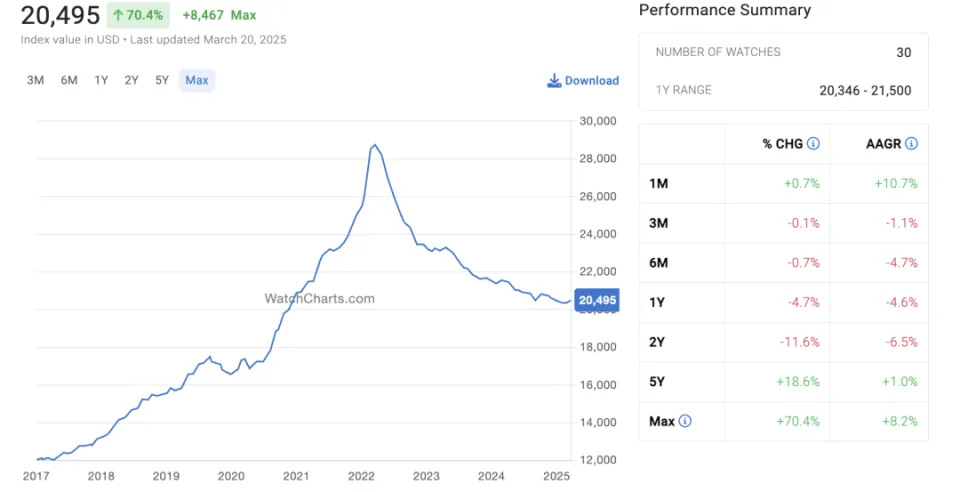Click the highlighted Max range tab
This screenshot has height=492, width=960.
[197, 80]
